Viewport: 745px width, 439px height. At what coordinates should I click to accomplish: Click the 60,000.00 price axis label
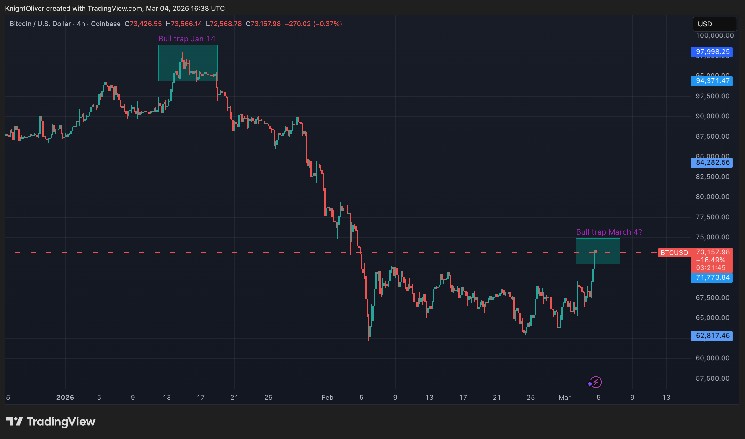click(x=712, y=358)
